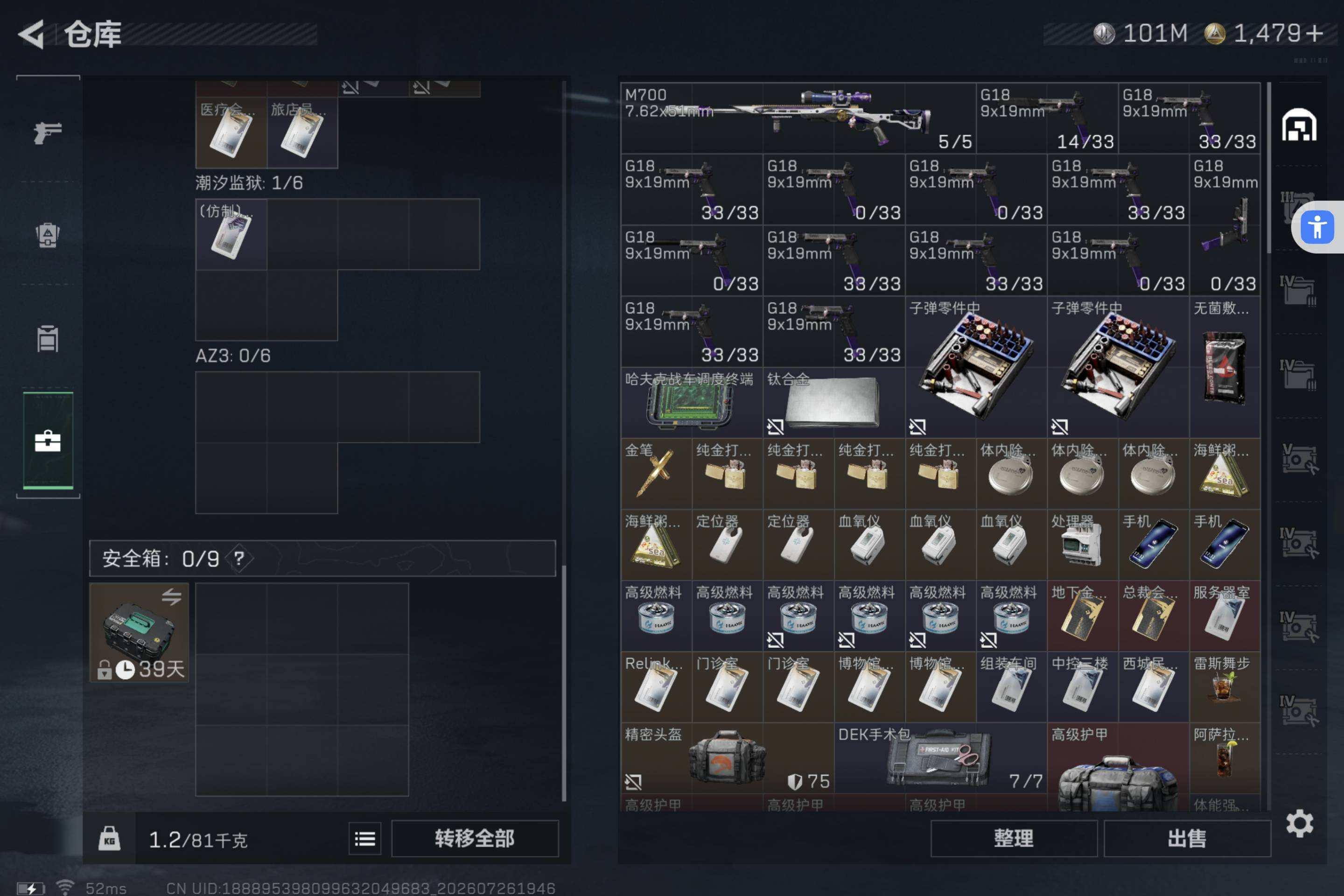Select the 钛合金 titanium alloy plate
Viewport: 1344px width, 896px height.
(x=834, y=402)
